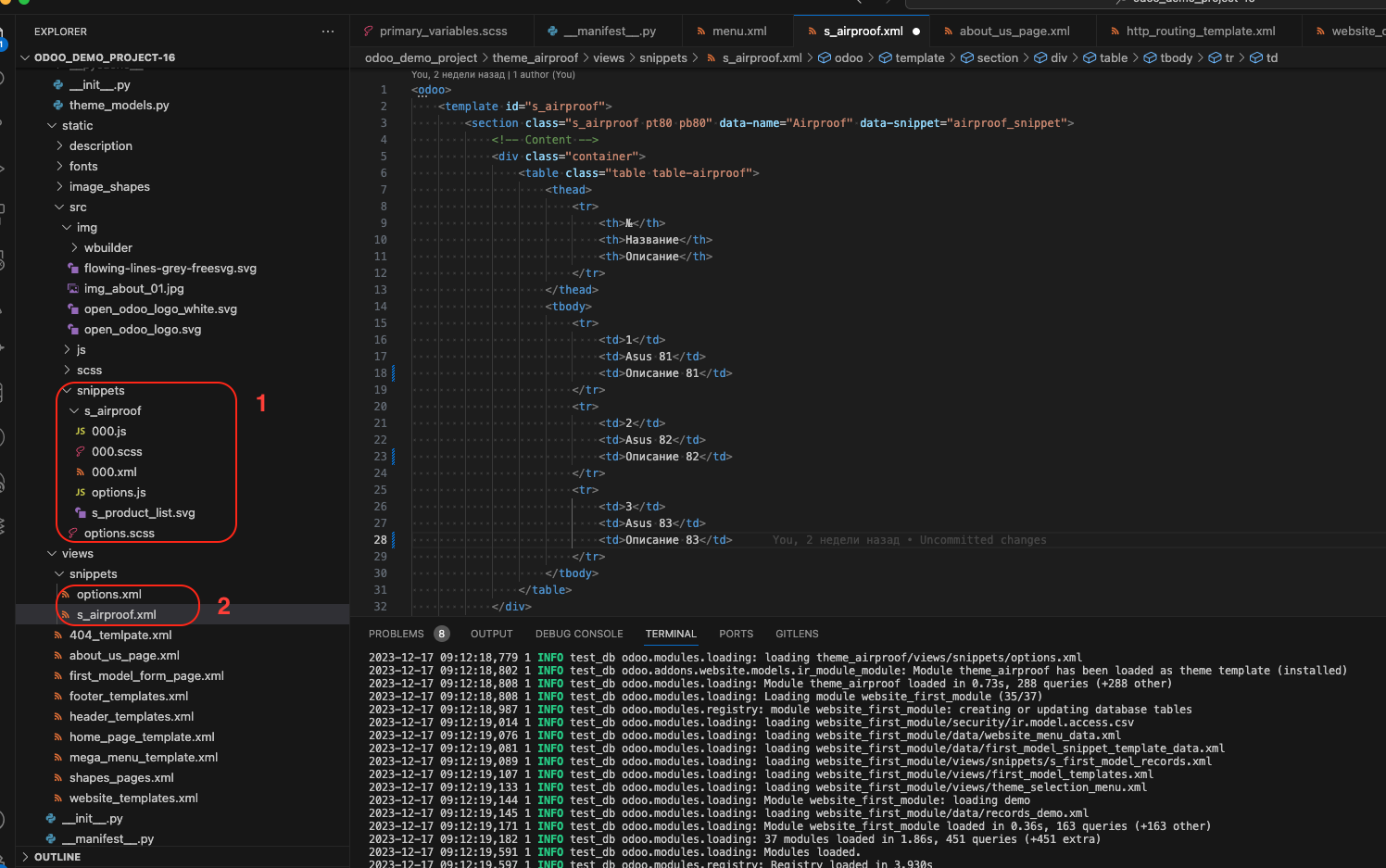
Task: Open shapes_pages.xml file
Action: pos(121,778)
